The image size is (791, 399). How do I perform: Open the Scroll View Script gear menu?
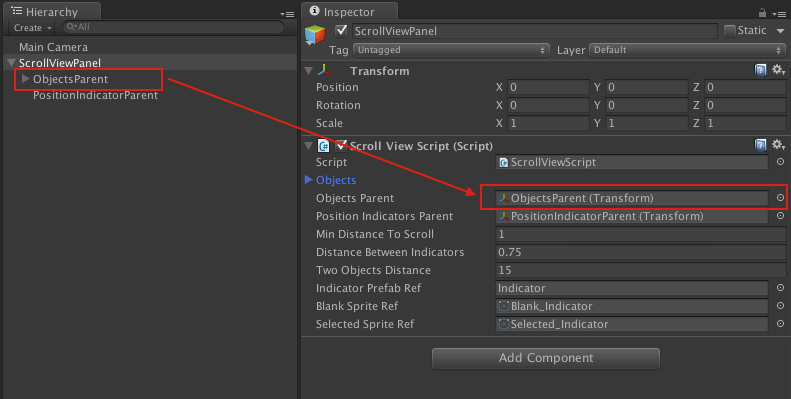[x=778, y=145]
